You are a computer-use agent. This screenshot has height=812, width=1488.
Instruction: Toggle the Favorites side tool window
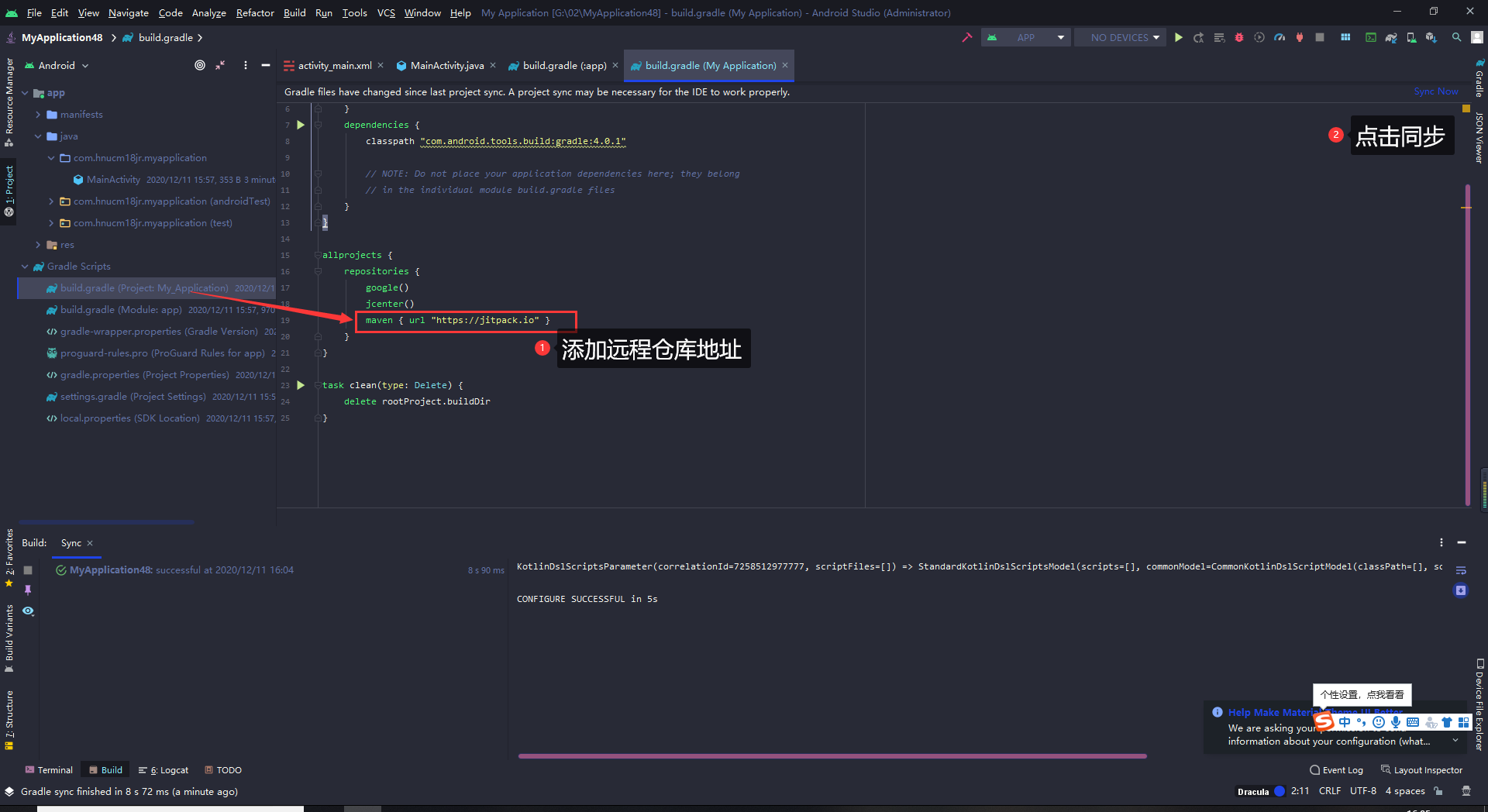[x=9, y=557]
